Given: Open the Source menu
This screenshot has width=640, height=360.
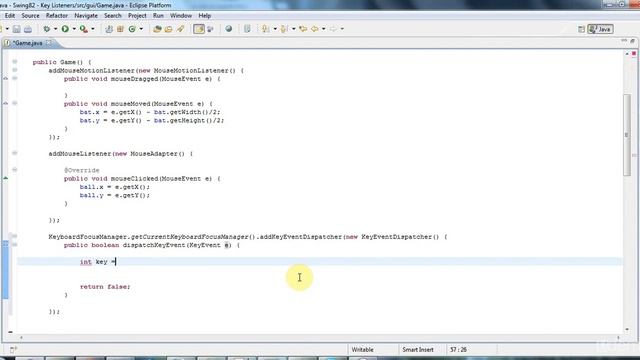Looking at the screenshot, I should pyautogui.click(x=30, y=16).
